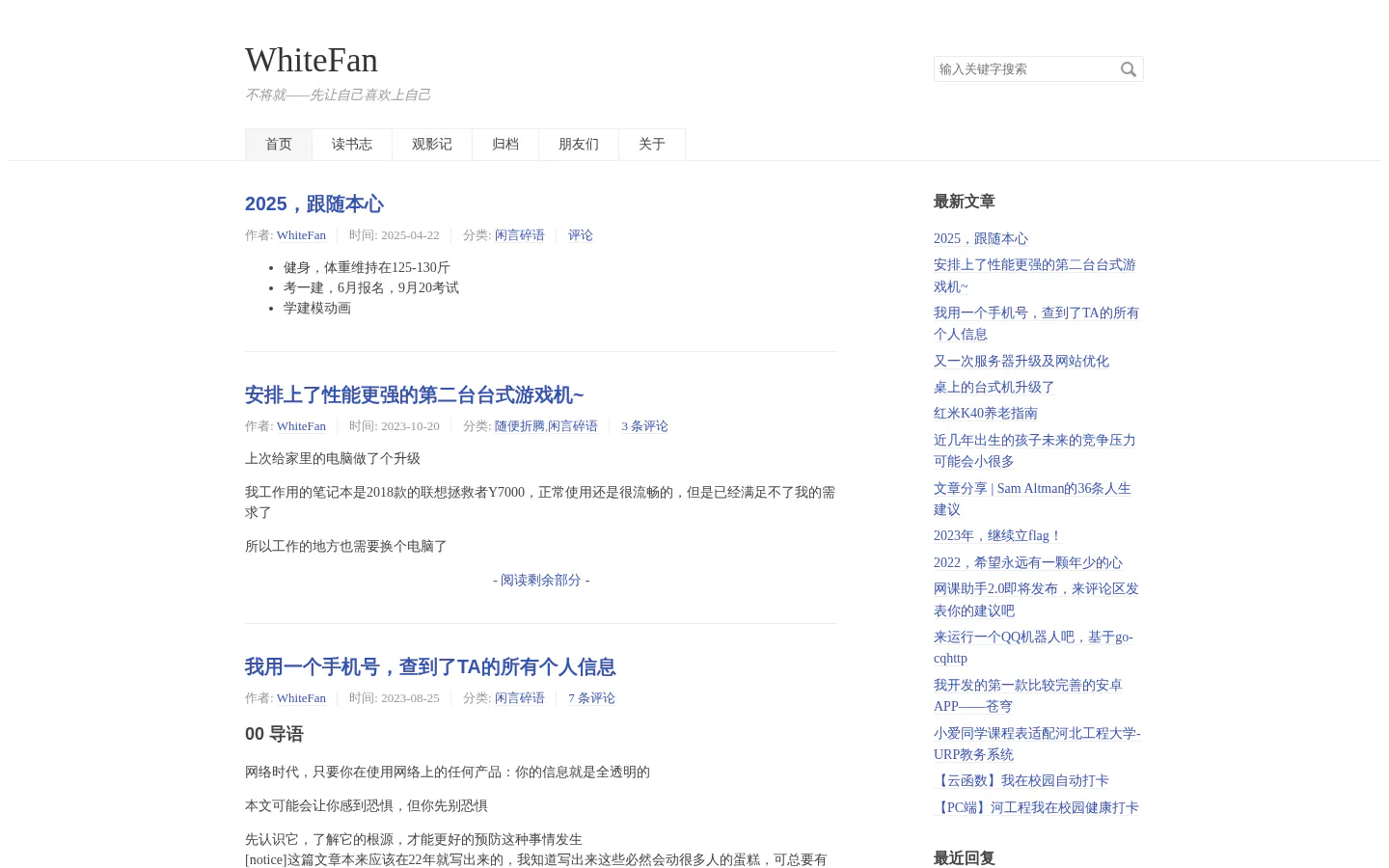Image resolution: width=1389 pixels, height=868 pixels.
Task: Click author WhiteFan on the 2023-08-25 post
Action: [x=301, y=698]
